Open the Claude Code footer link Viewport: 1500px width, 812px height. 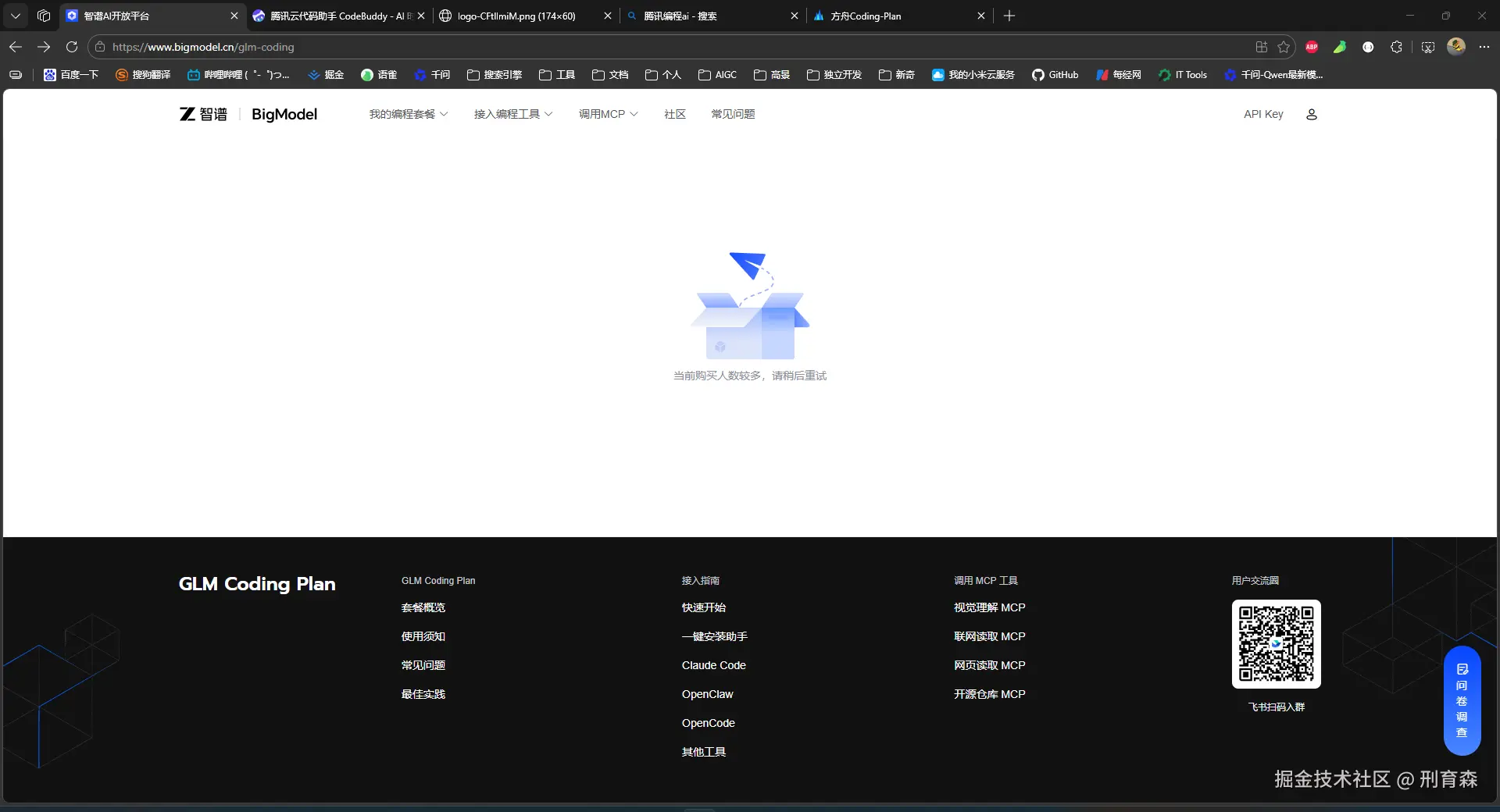(x=713, y=665)
